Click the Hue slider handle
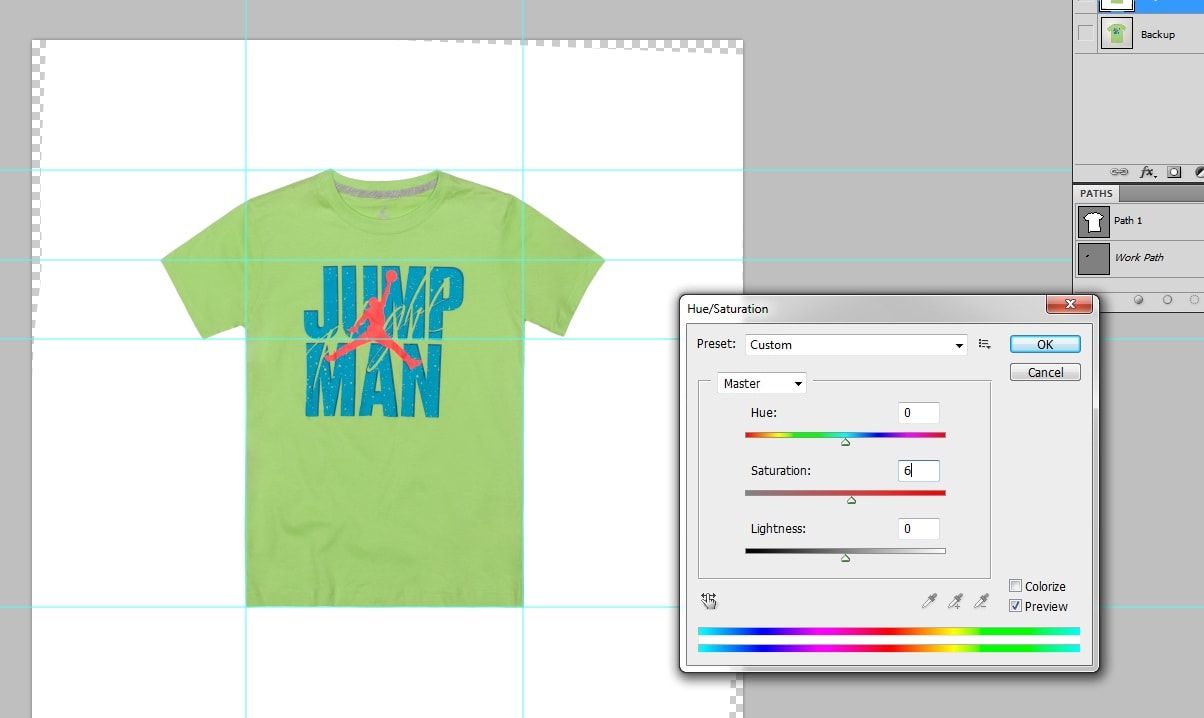The image size is (1204, 718). pyautogui.click(x=845, y=441)
